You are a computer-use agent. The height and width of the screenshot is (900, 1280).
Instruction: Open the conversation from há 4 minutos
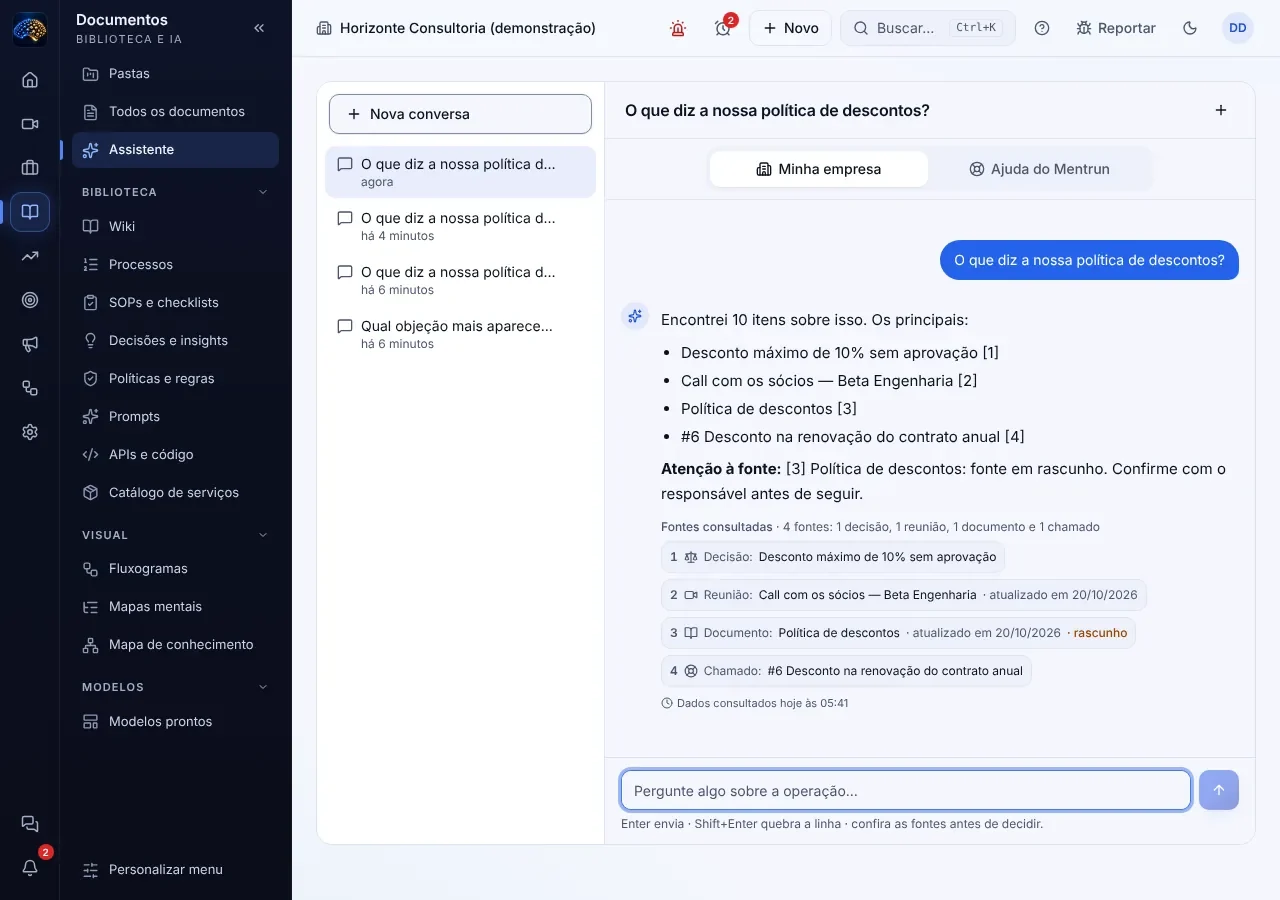[x=460, y=226]
